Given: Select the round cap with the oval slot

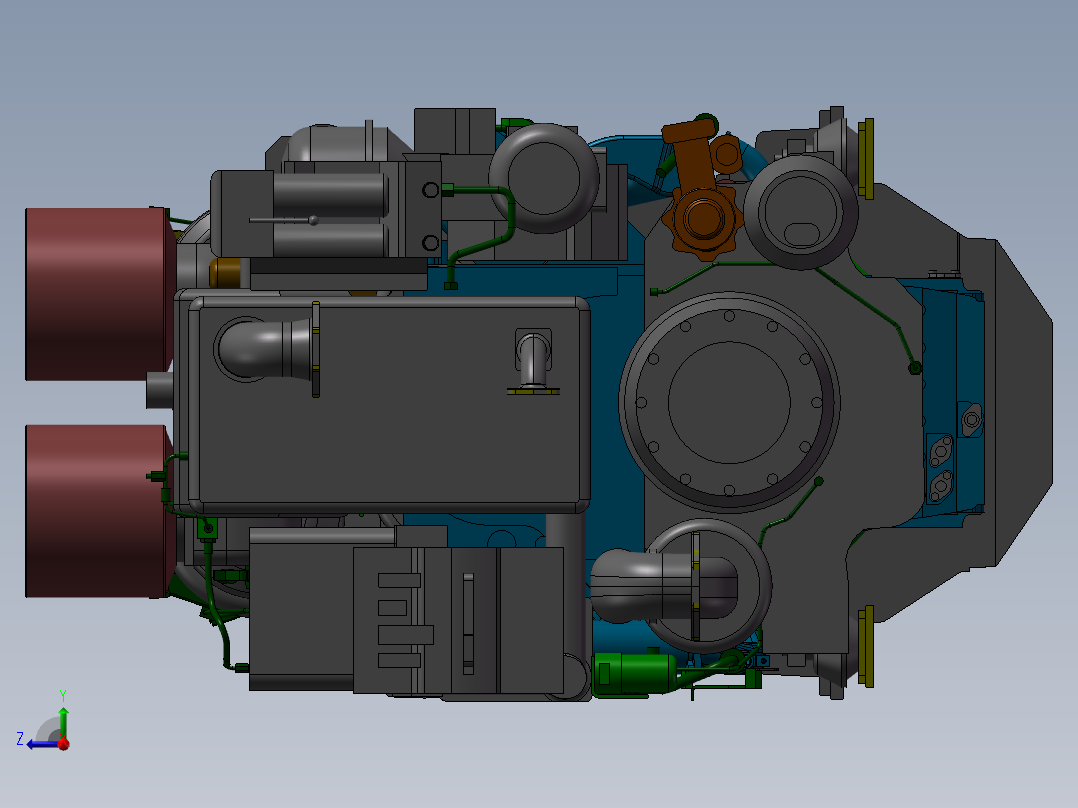Looking at the screenshot, I should pyautogui.click(x=801, y=212).
